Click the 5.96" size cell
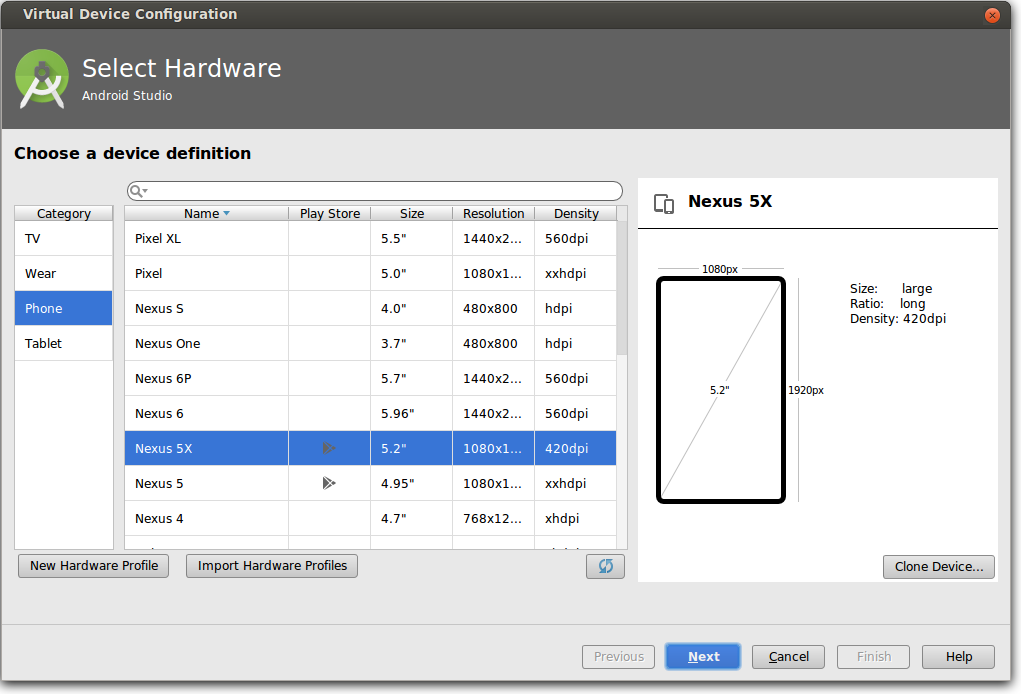Image resolution: width=1021 pixels, height=694 pixels. point(412,413)
